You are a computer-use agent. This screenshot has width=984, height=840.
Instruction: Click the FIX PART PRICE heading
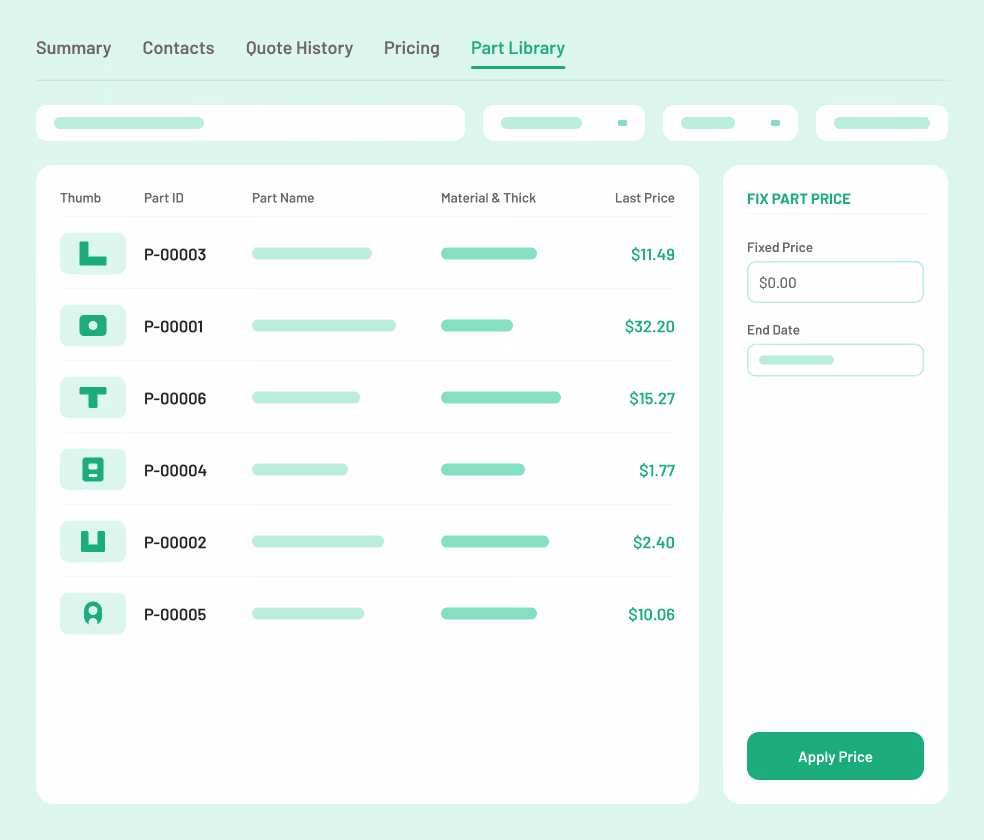pyautogui.click(x=799, y=199)
